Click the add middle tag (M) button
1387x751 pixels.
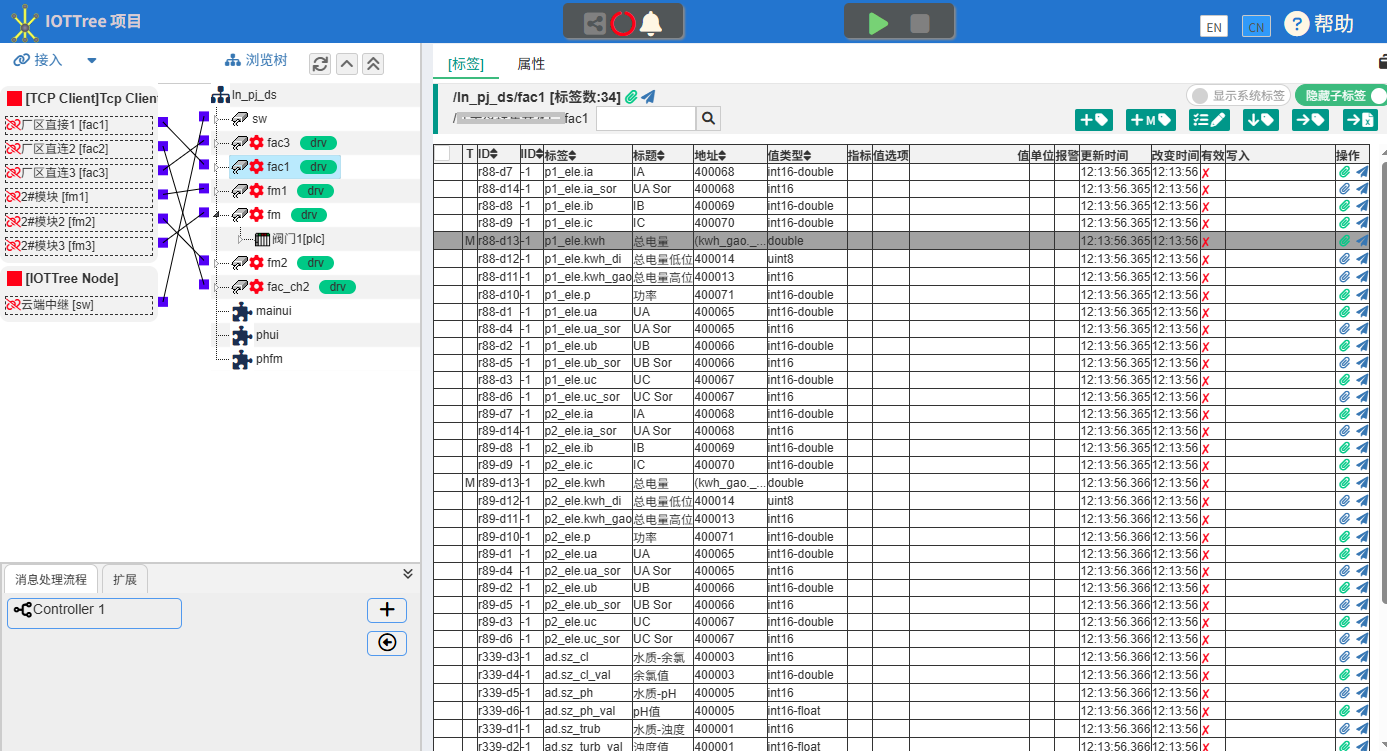point(1150,120)
